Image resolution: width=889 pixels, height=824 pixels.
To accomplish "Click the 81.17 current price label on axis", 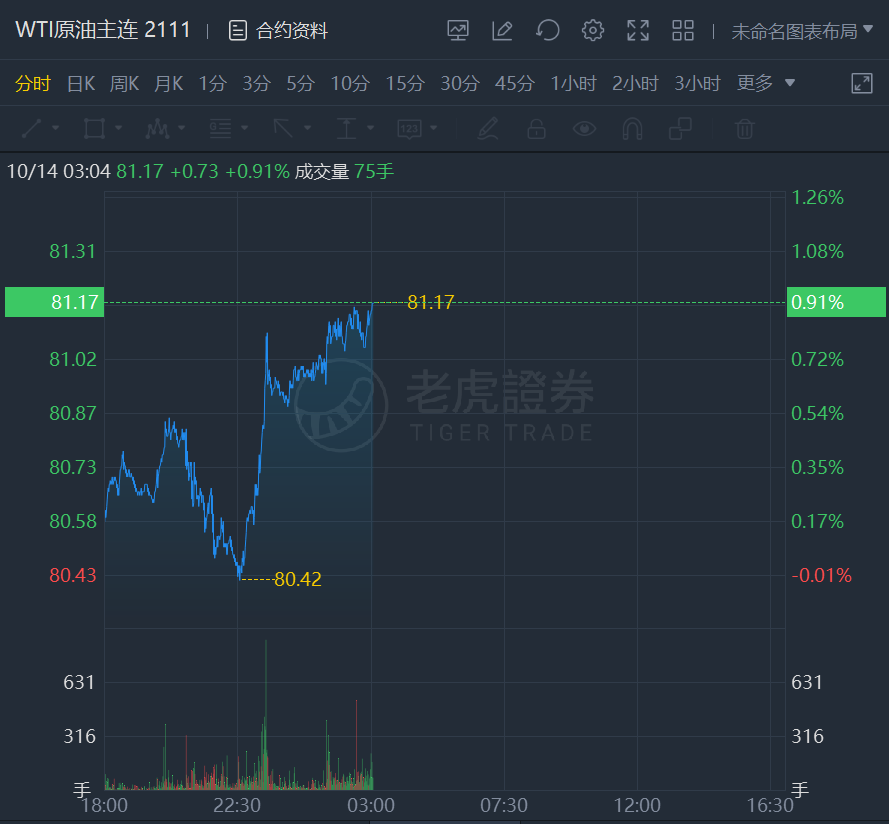I will 54,302.
